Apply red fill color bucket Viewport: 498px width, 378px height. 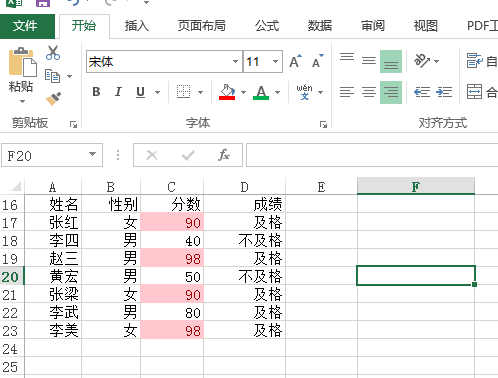(x=227, y=92)
